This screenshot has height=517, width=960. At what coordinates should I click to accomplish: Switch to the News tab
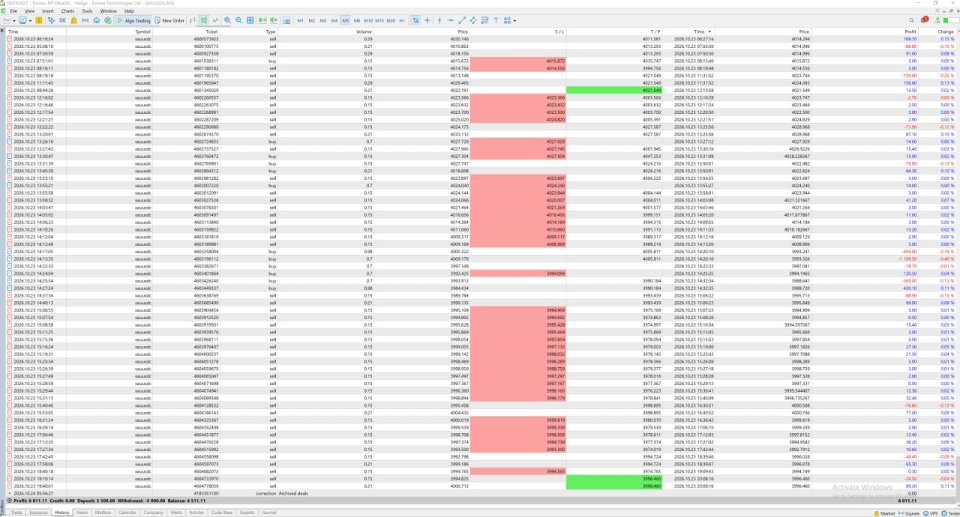click(x=82, y=512)
